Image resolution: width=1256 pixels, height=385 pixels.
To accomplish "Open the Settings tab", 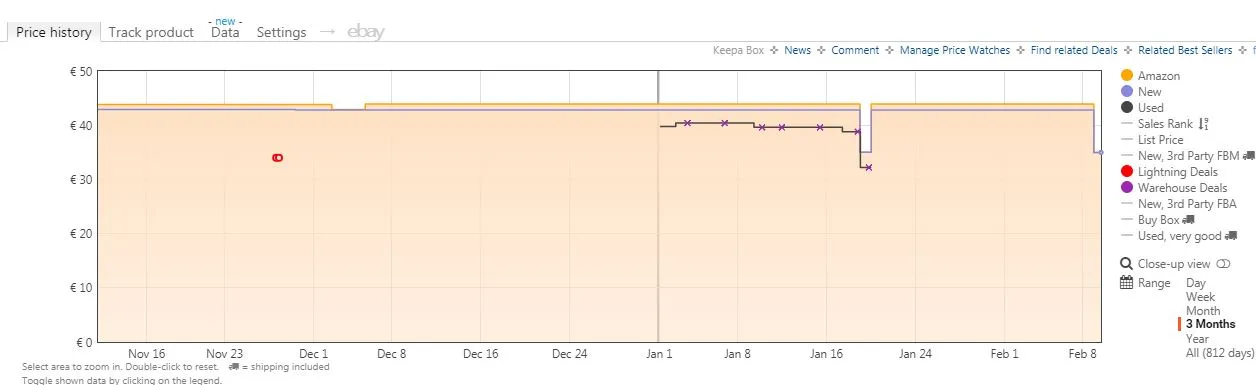I will point(281,32).
